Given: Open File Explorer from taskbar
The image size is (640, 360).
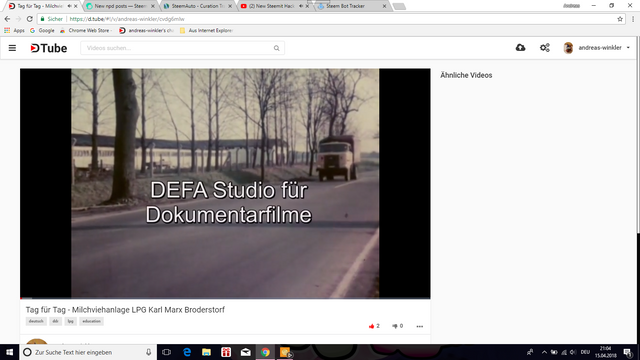Looking at the screenshot, I should coord(207,352).
